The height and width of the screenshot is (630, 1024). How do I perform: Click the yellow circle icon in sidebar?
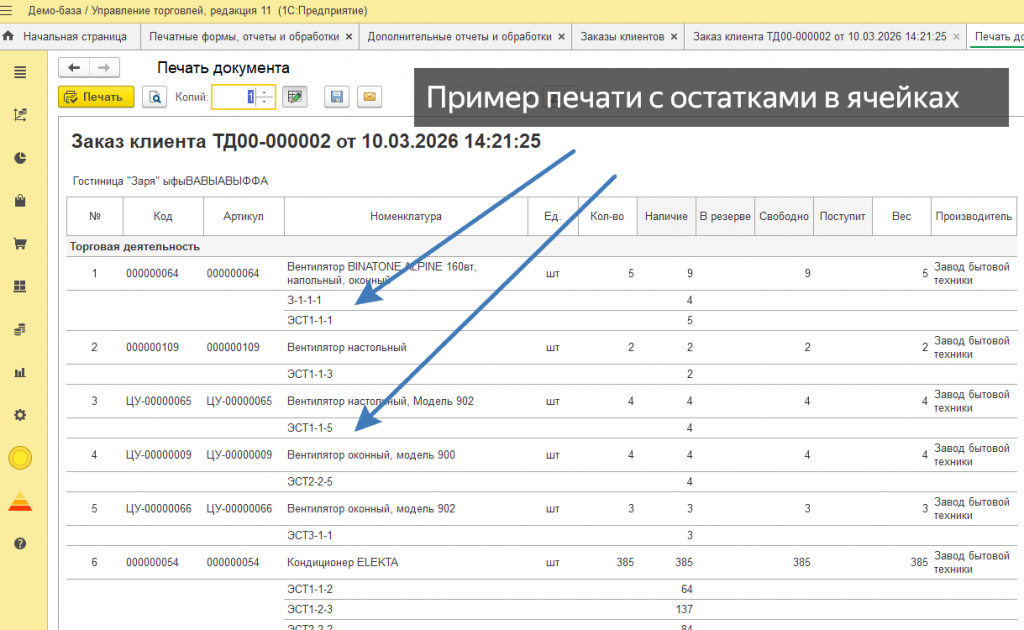20,458
